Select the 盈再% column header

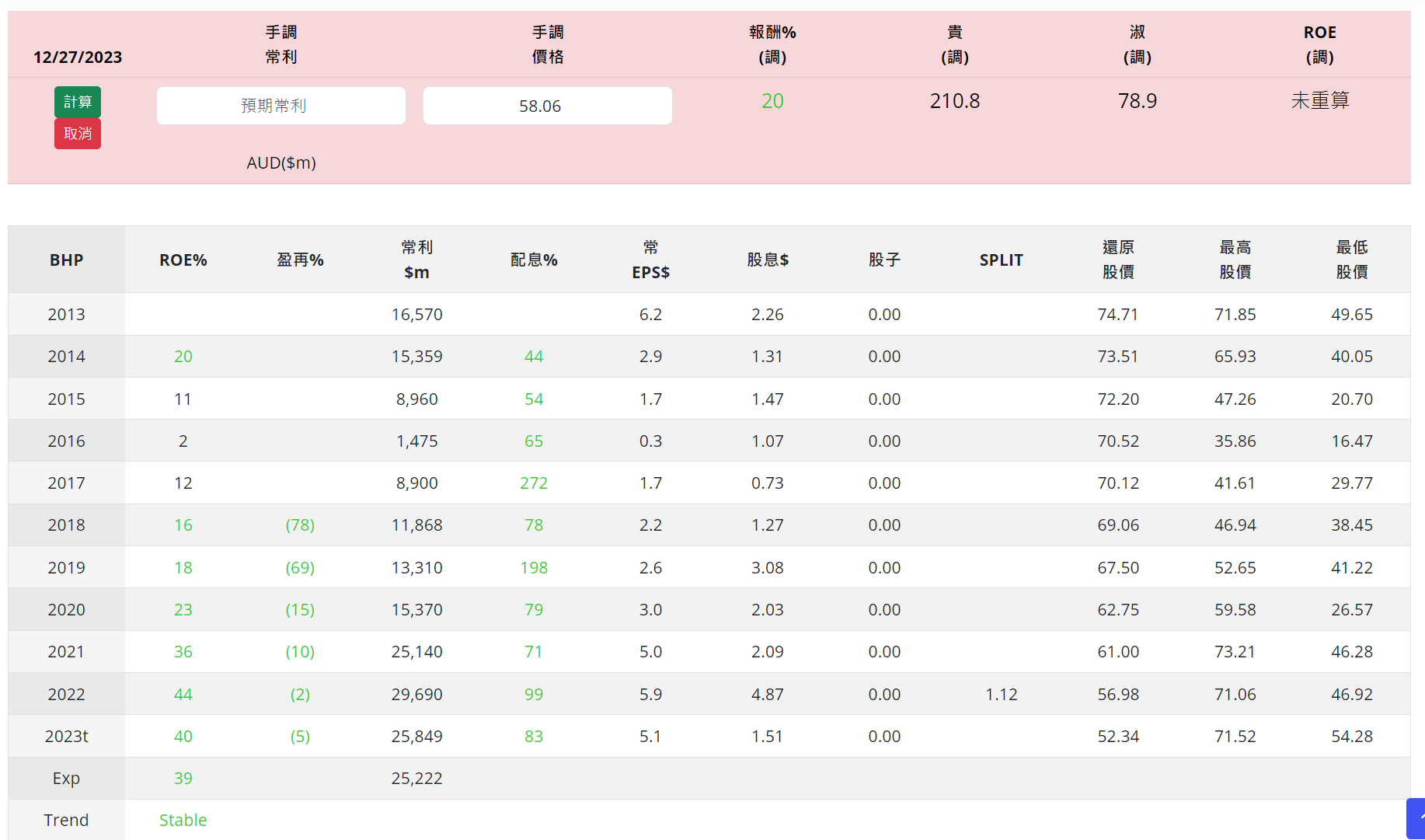(x=300, y=260)
